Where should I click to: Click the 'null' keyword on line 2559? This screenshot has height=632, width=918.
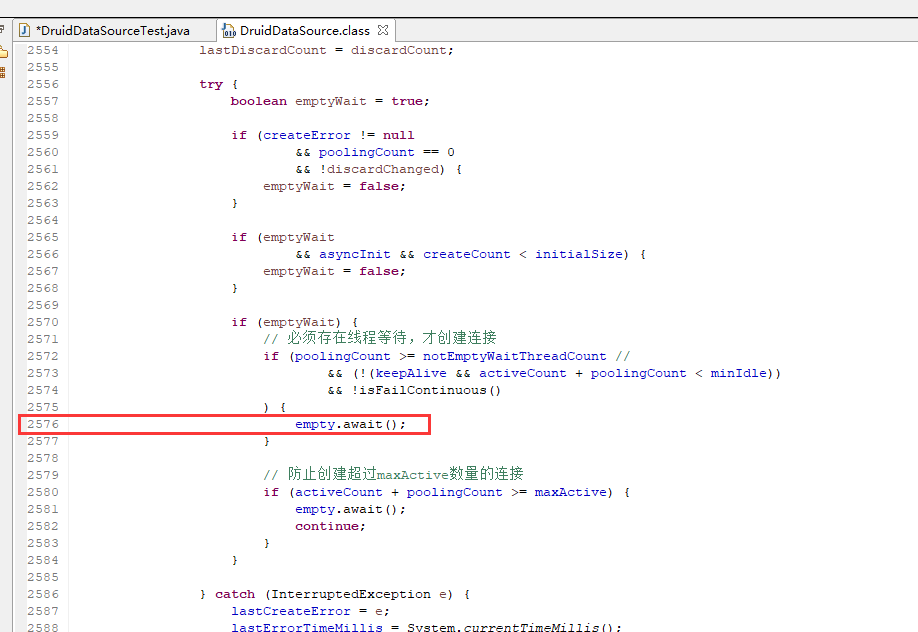click(x=399, y=135)
